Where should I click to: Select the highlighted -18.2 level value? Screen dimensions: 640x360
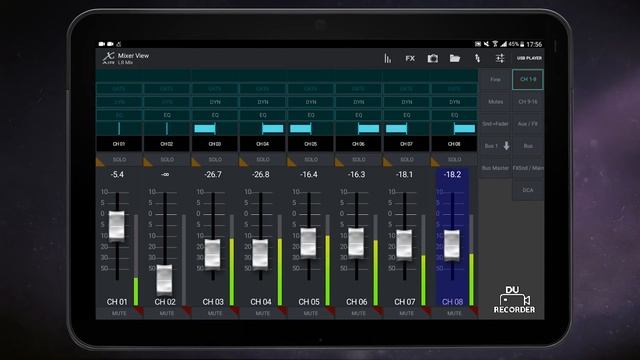coord(452,175)
